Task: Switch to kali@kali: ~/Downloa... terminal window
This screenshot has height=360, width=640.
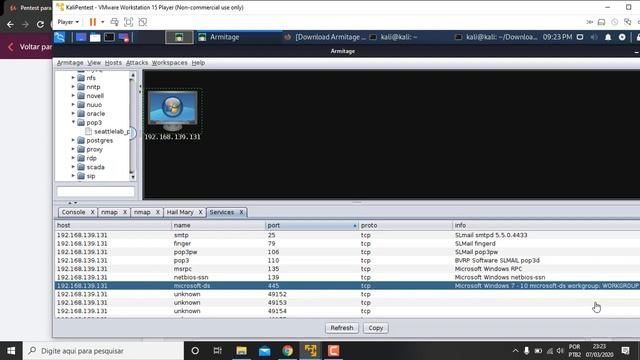Action: 496,37
